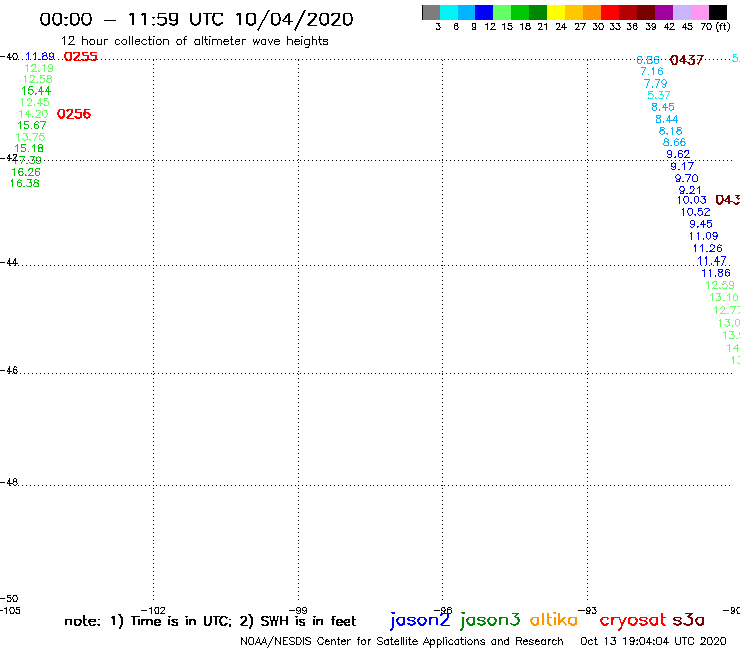Click the blue 11.89 wave height value

pos(40,57)
